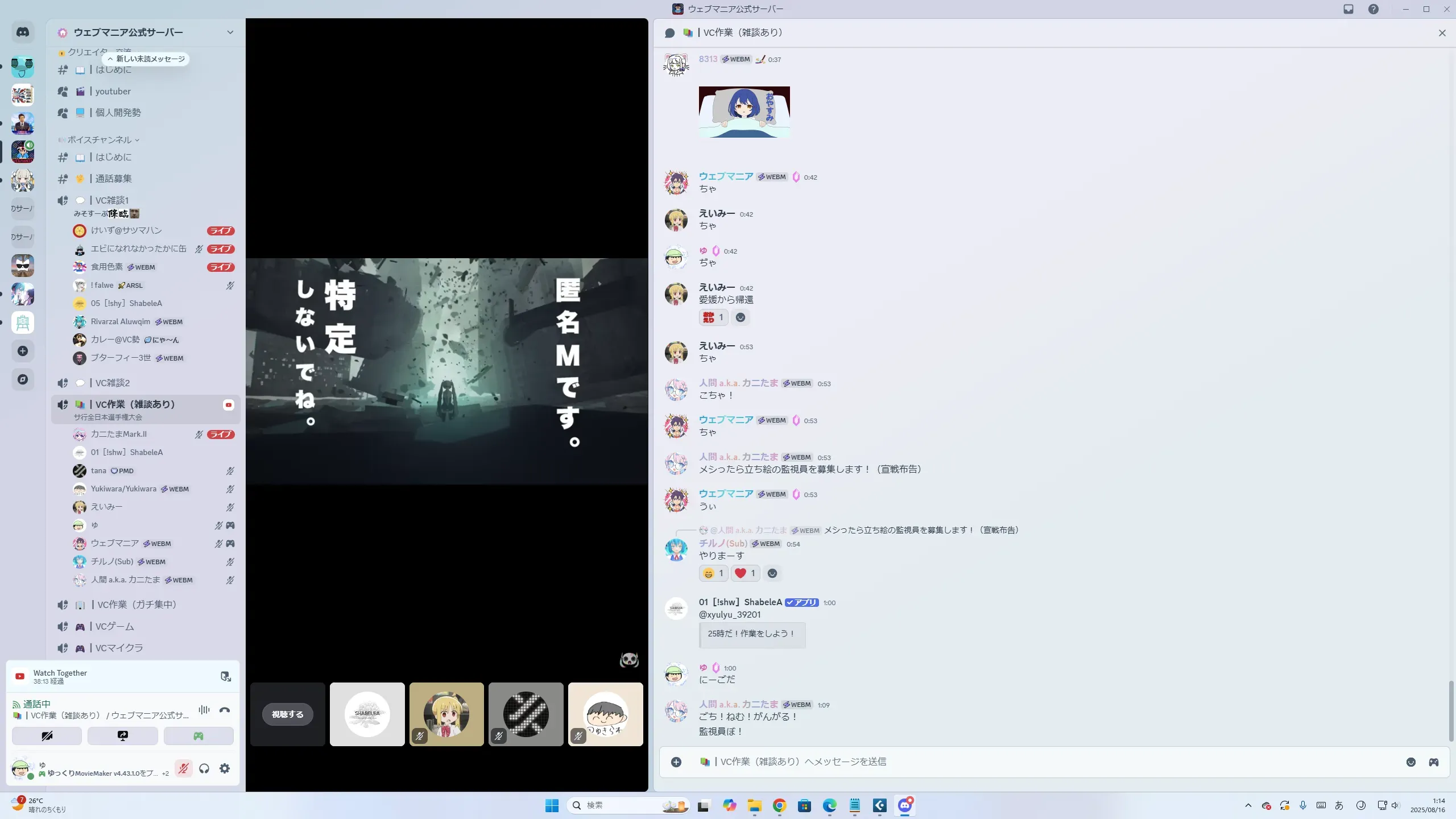This screenshot has width=1456, height=819.
Task: Open emoji picker in message box
Action: click(x=1411, y=762)
